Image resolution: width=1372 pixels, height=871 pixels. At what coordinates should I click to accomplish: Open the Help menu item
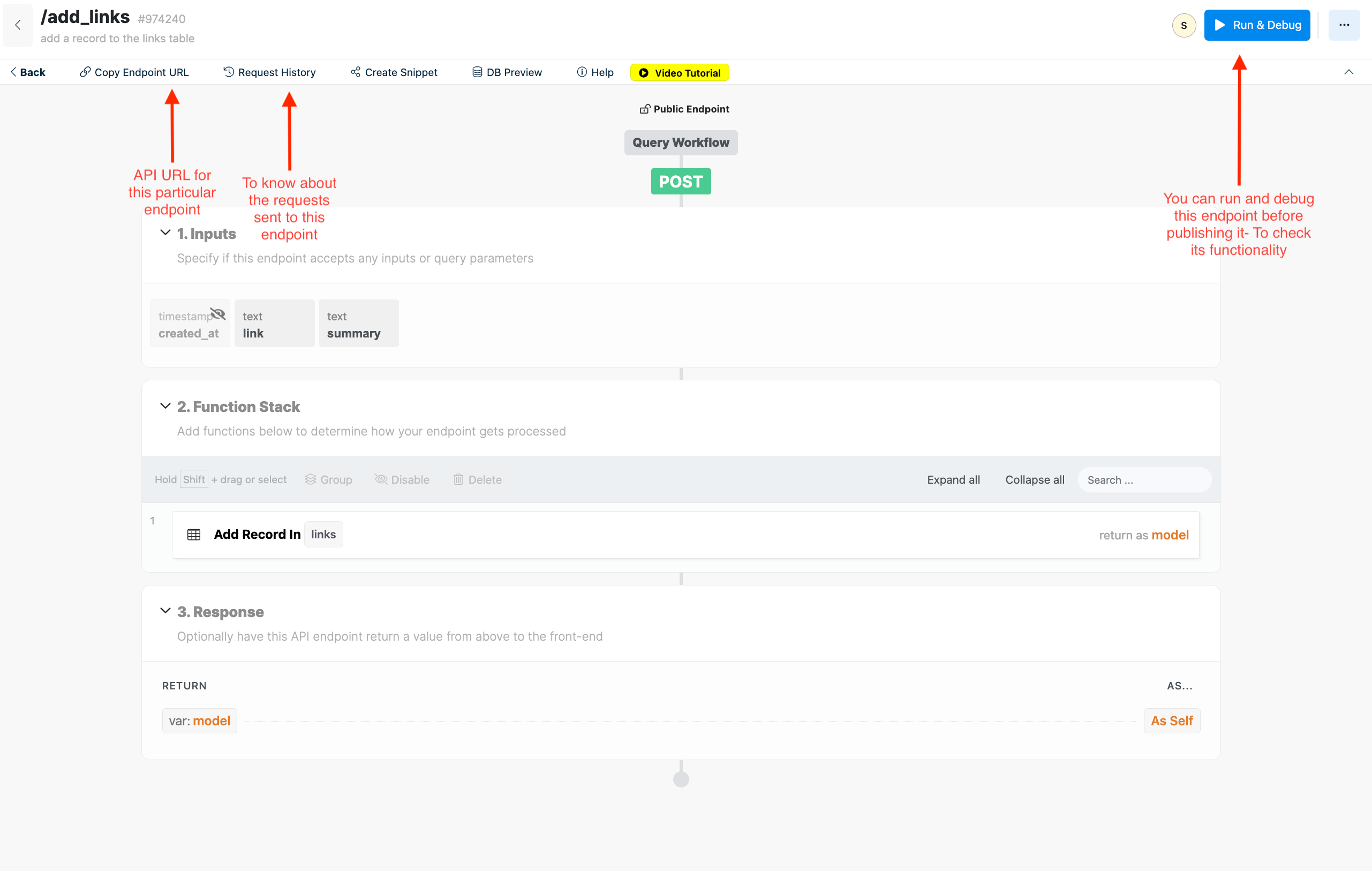click(x=595, y=72)
